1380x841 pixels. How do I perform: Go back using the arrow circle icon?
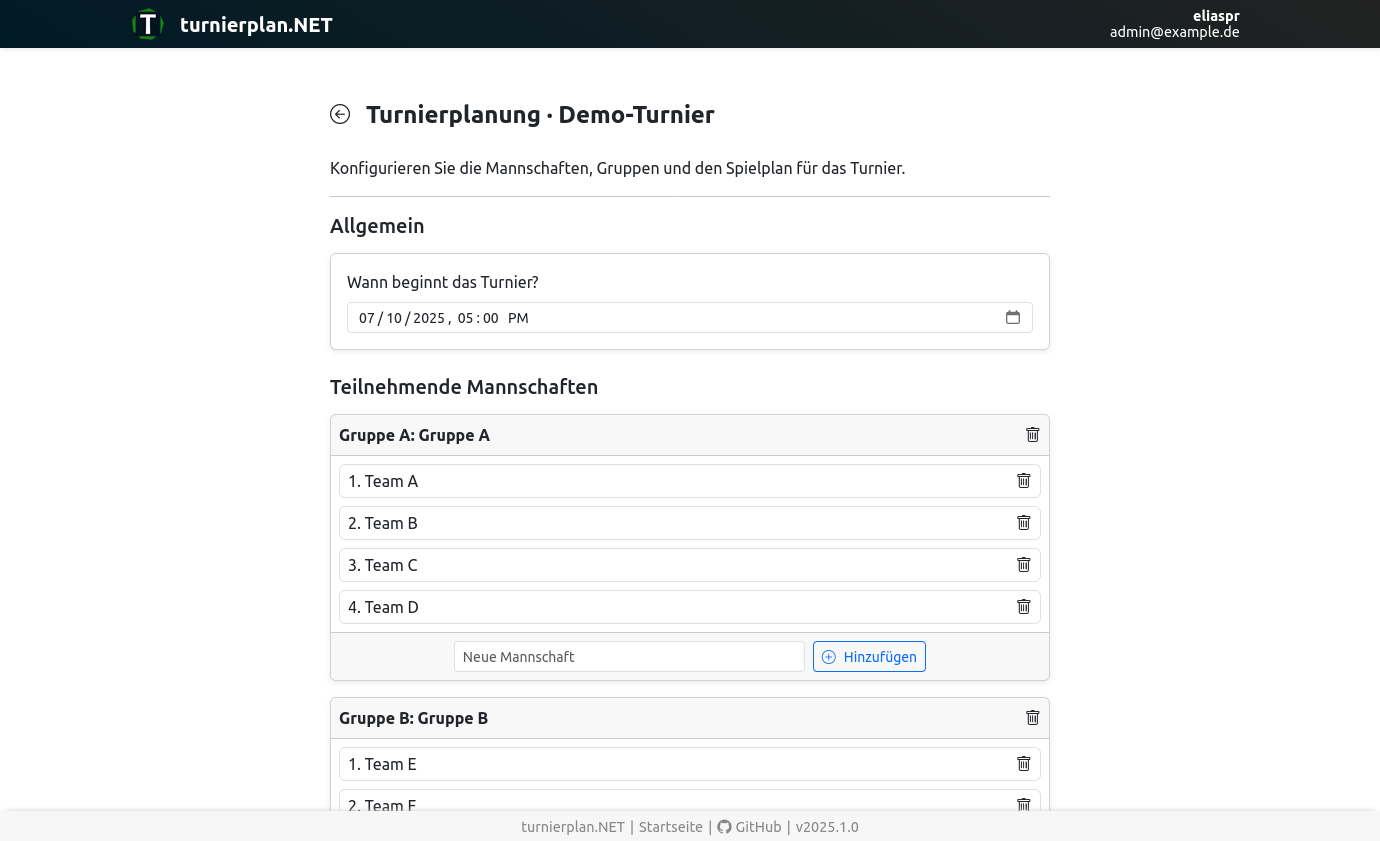click(340, 114)
